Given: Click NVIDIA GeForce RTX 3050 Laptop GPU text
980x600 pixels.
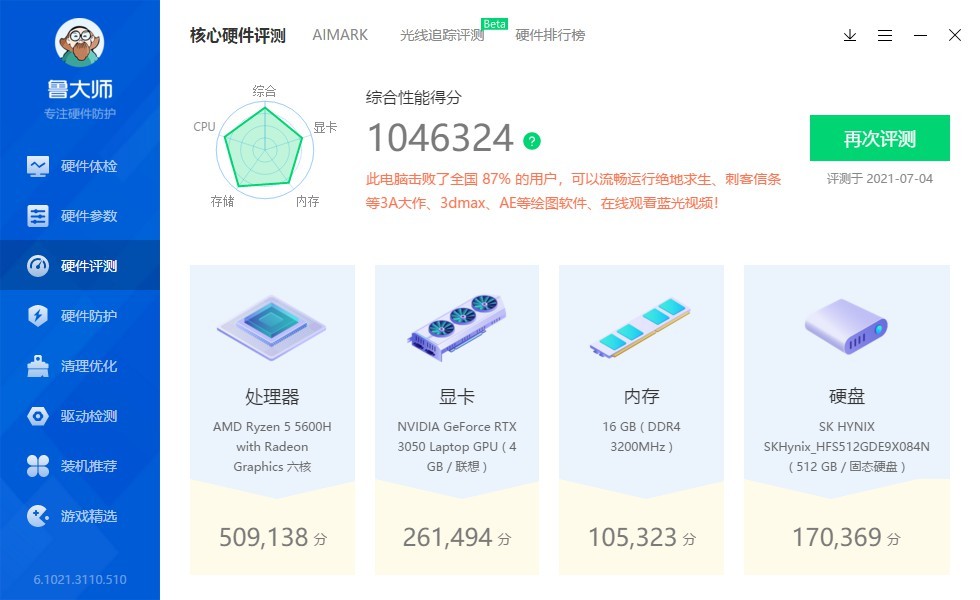Looking at the screenshot, I should [x=457, y=446].
